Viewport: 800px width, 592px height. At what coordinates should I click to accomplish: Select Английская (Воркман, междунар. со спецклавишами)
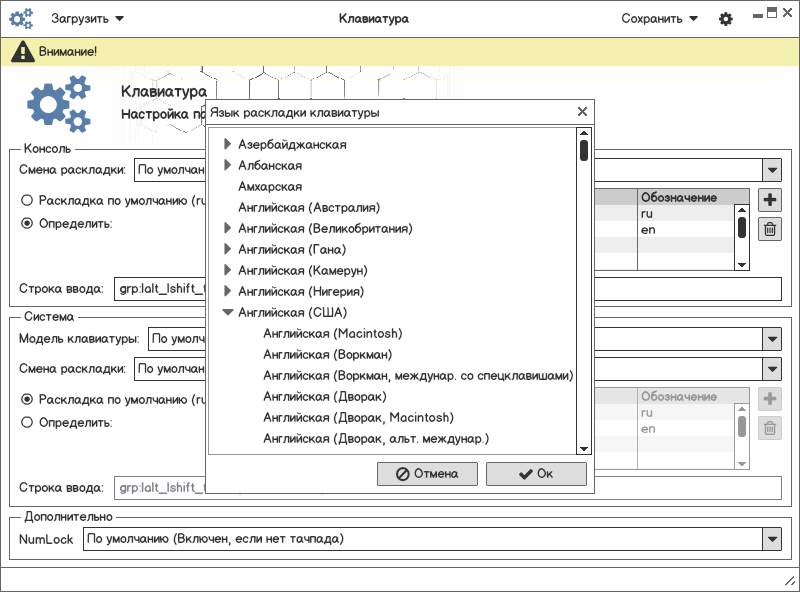418,376
